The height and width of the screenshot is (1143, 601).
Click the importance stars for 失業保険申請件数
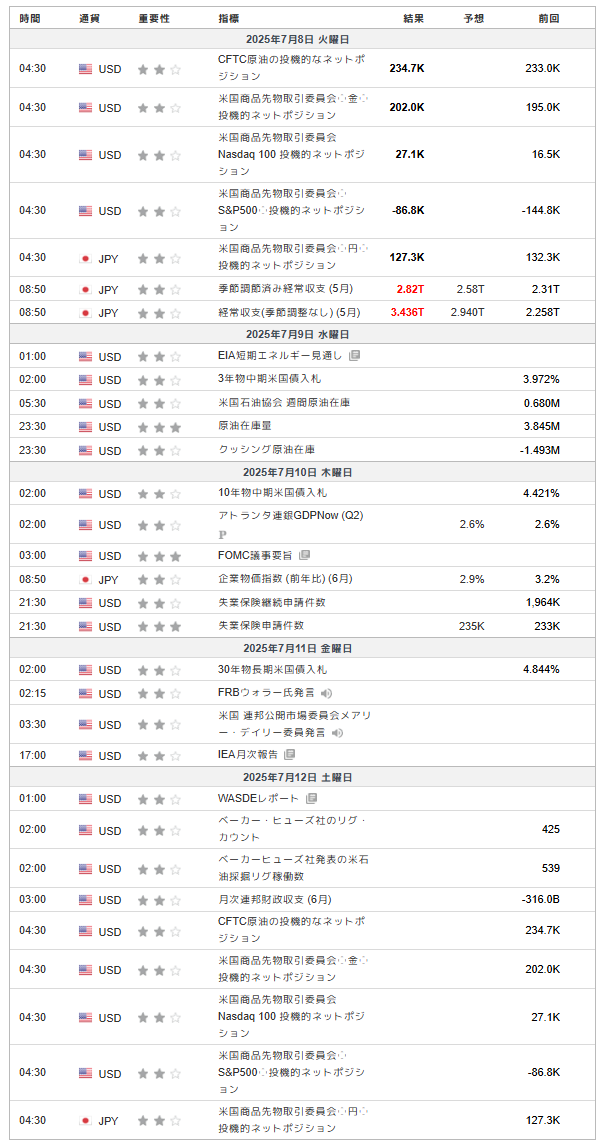coord(160,627)
